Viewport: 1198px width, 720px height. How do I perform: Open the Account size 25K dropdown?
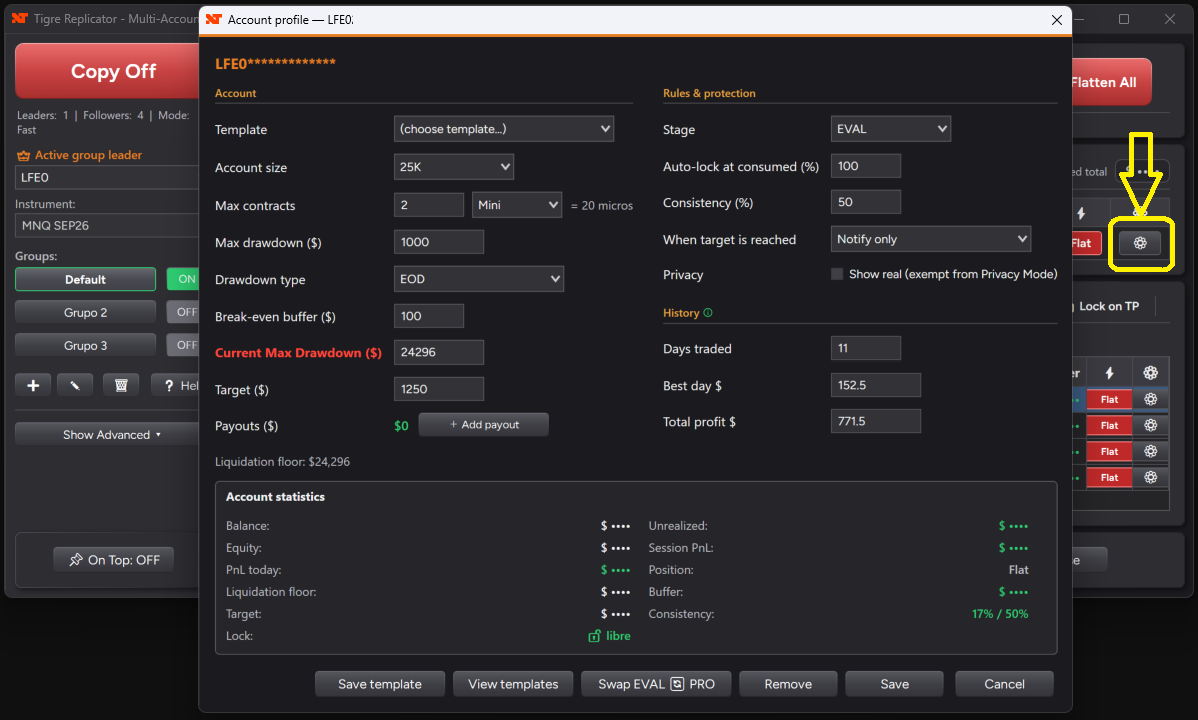tap(454, 167)
